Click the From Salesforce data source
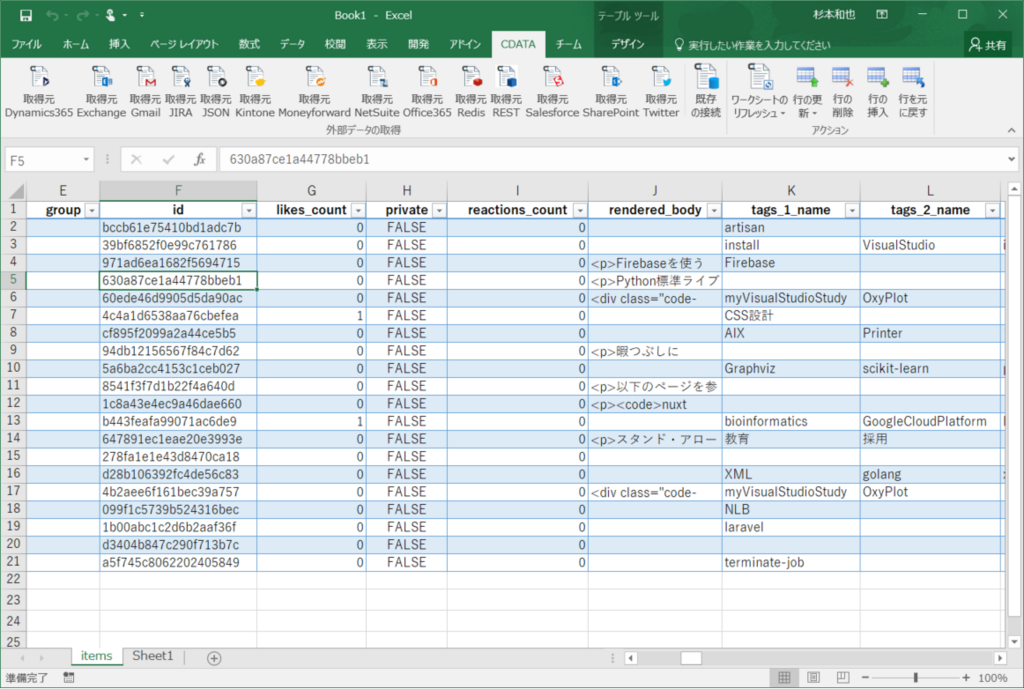The image size is (1024, 689). click(x=552, y=91)
